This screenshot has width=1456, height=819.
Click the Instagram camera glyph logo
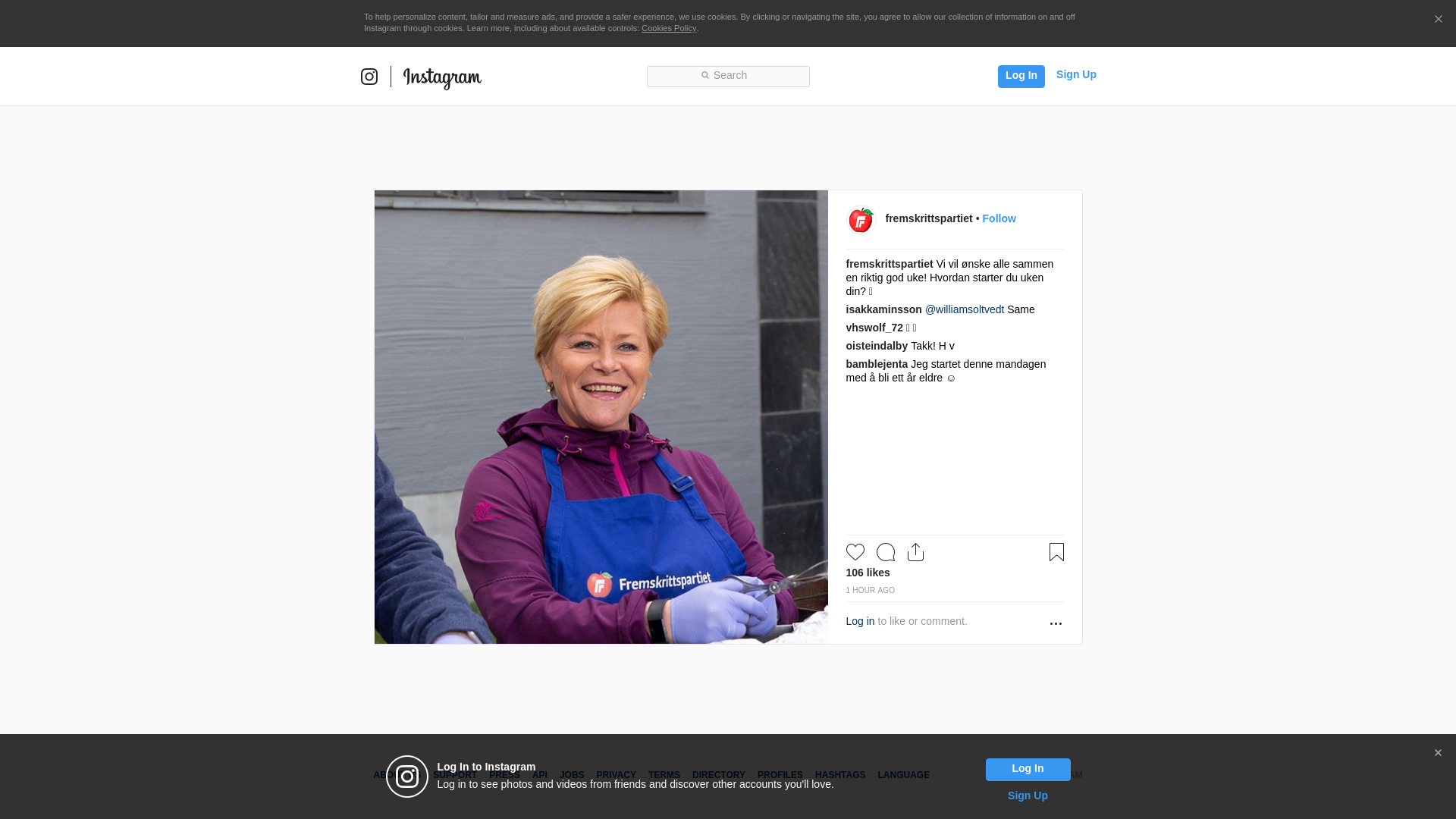pos(369,77)
